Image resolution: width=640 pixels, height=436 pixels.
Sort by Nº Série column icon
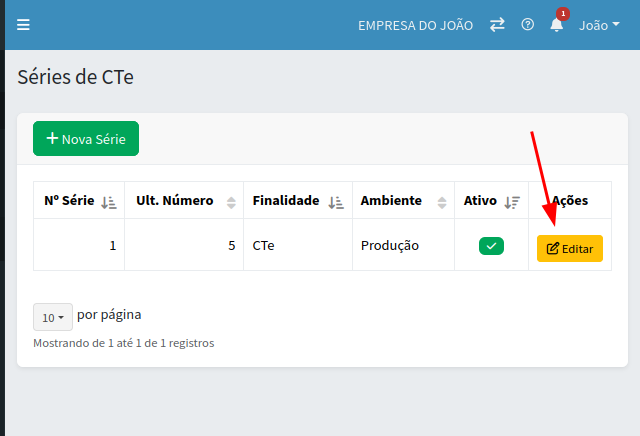[x=109, y=201]
